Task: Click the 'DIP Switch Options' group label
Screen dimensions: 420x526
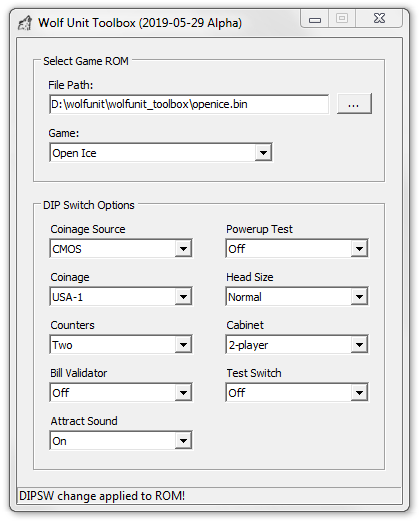Action: coord(89,205)
